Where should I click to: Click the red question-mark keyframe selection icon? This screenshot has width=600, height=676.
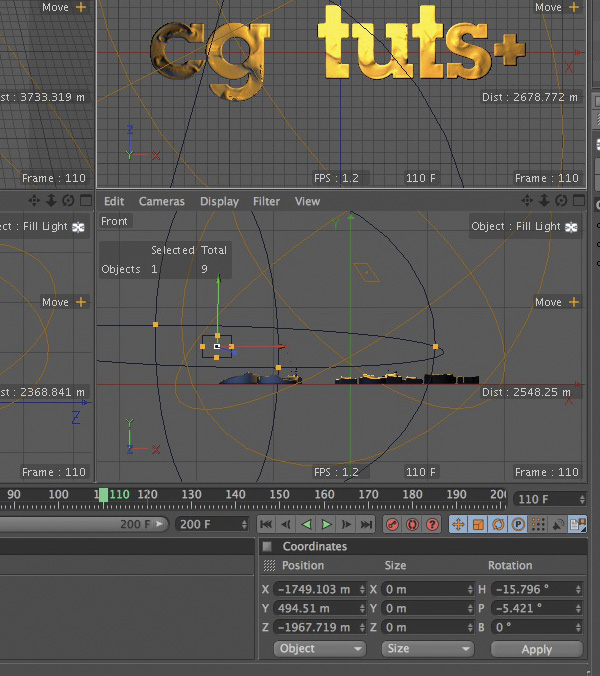coord(432,524)
